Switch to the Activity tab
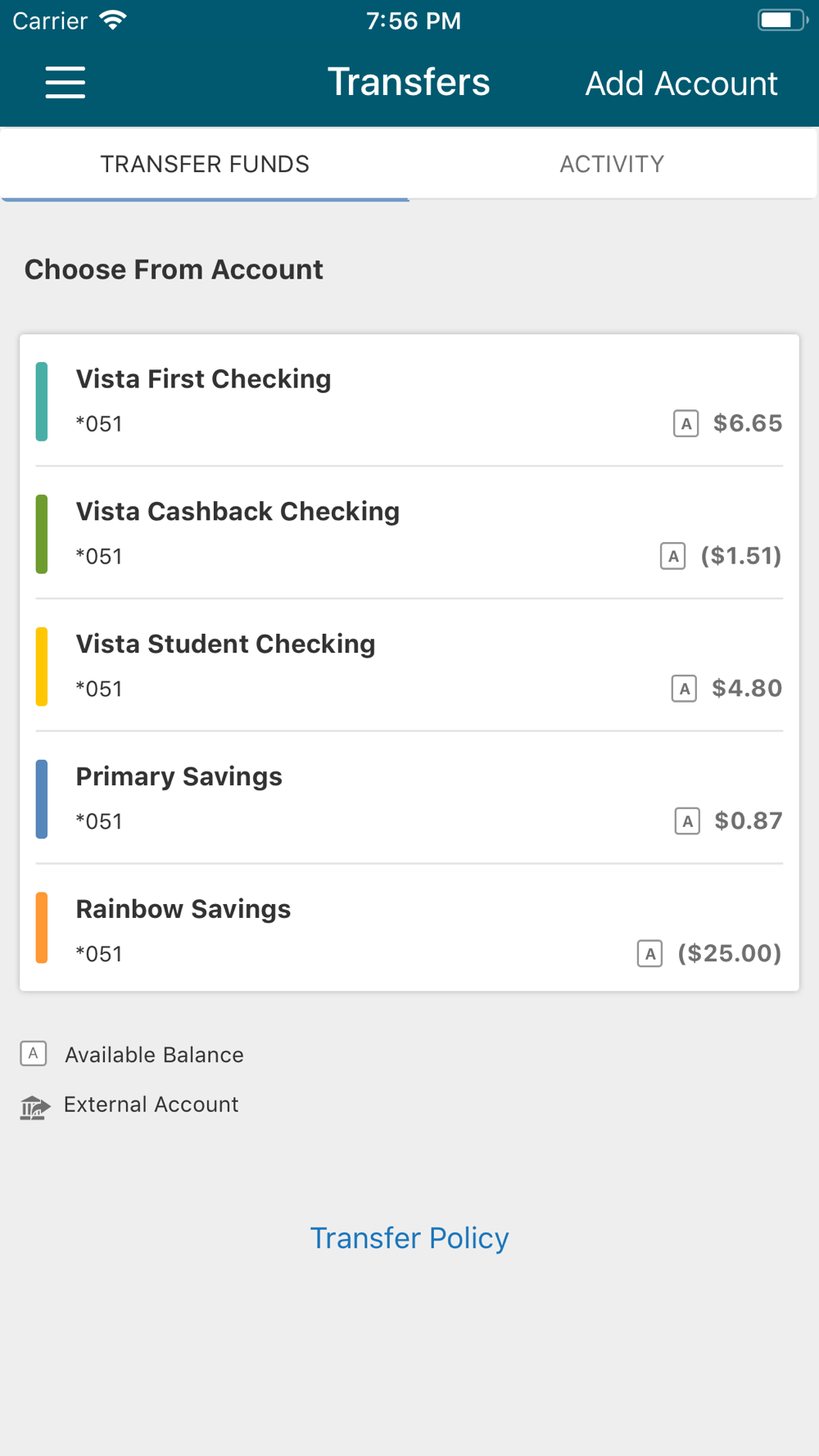The image size is (819, 1456). (612, 164)
